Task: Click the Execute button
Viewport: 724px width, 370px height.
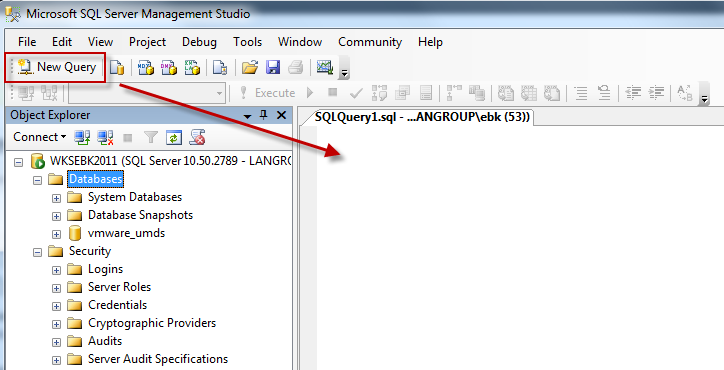Action: tap(267, 93)
